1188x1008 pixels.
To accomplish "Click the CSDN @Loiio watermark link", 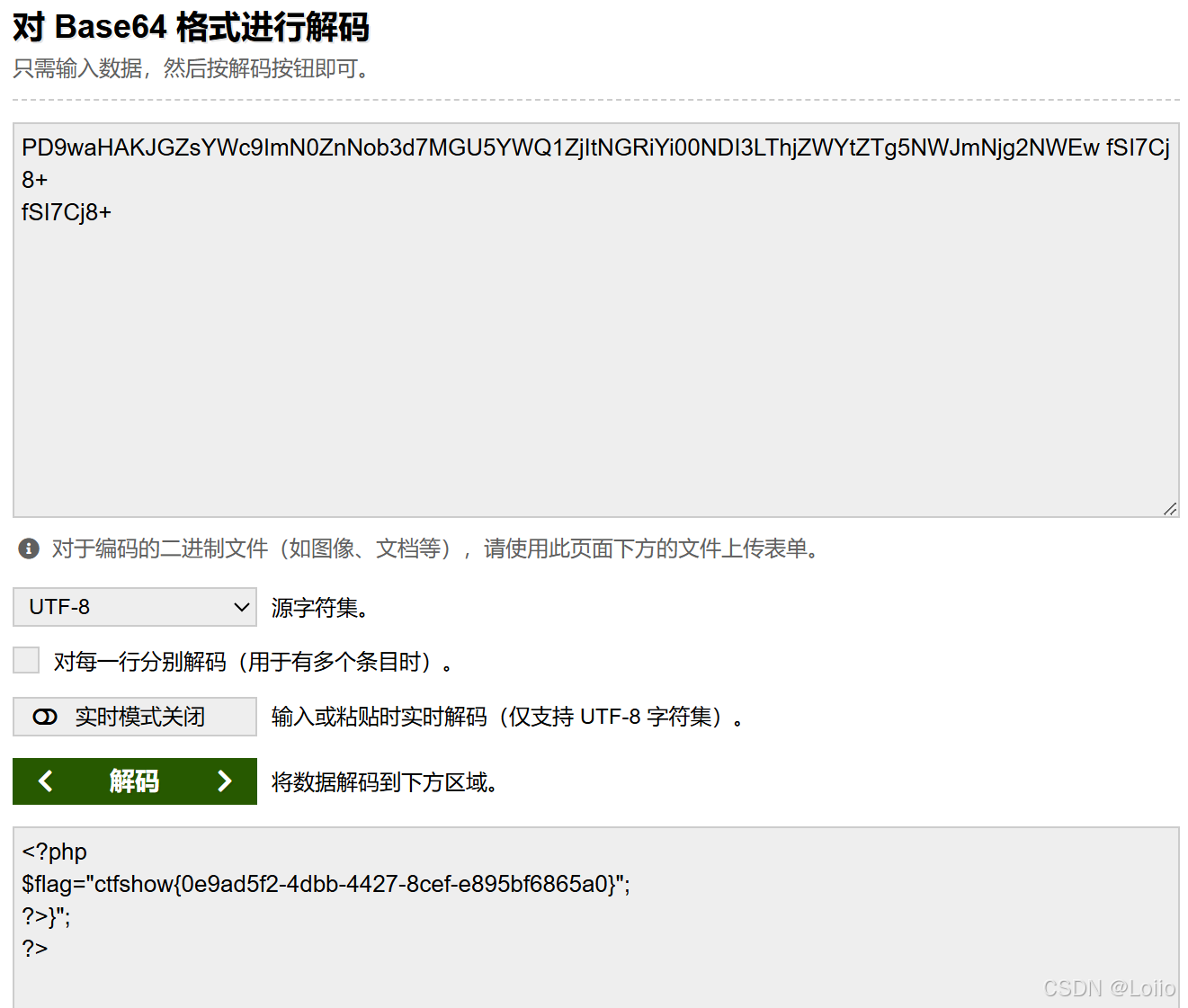I will [x=1110, y=988].
